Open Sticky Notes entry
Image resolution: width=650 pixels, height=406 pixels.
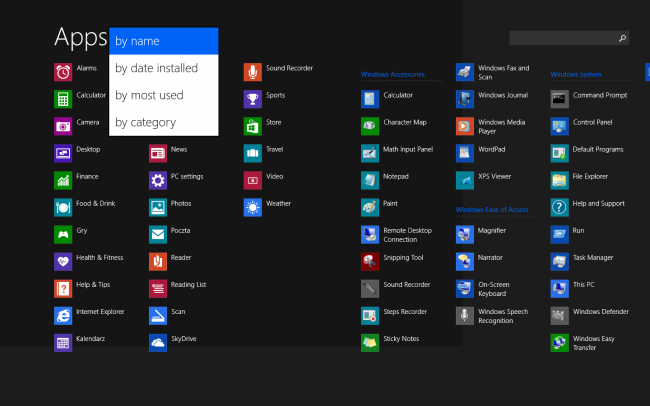pos(390,343)
